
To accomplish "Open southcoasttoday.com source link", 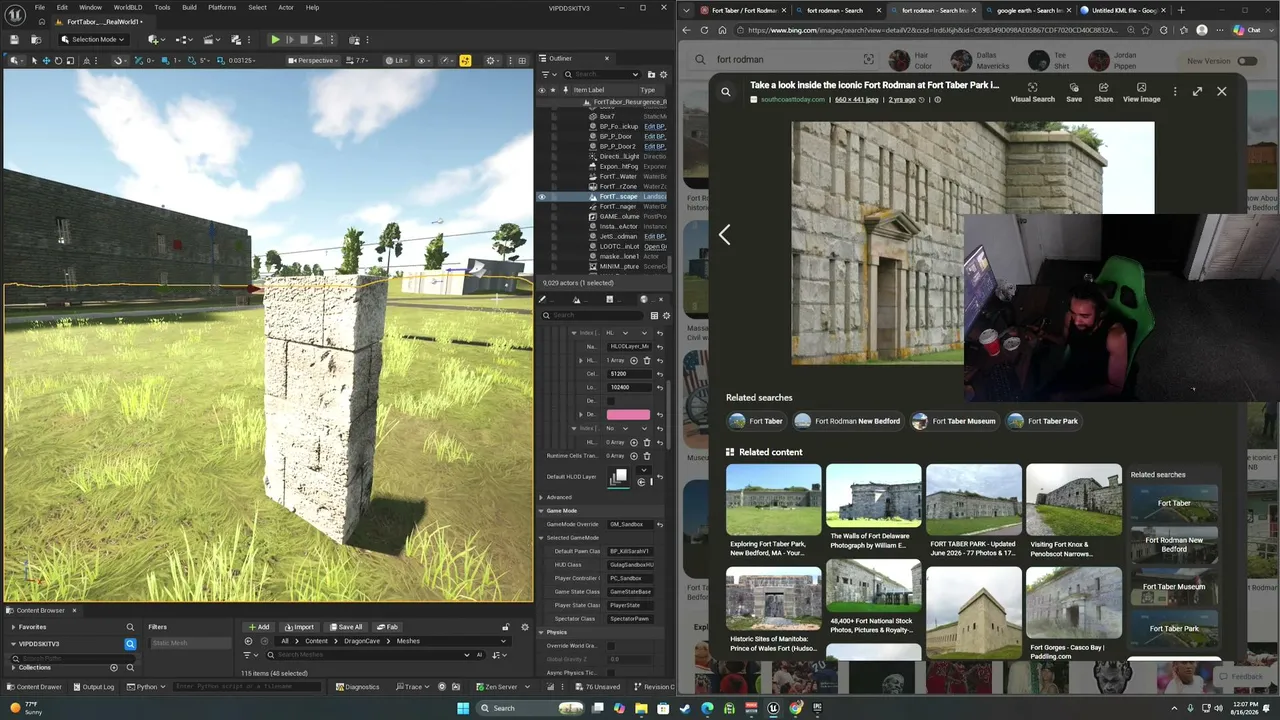I will 792,100.
